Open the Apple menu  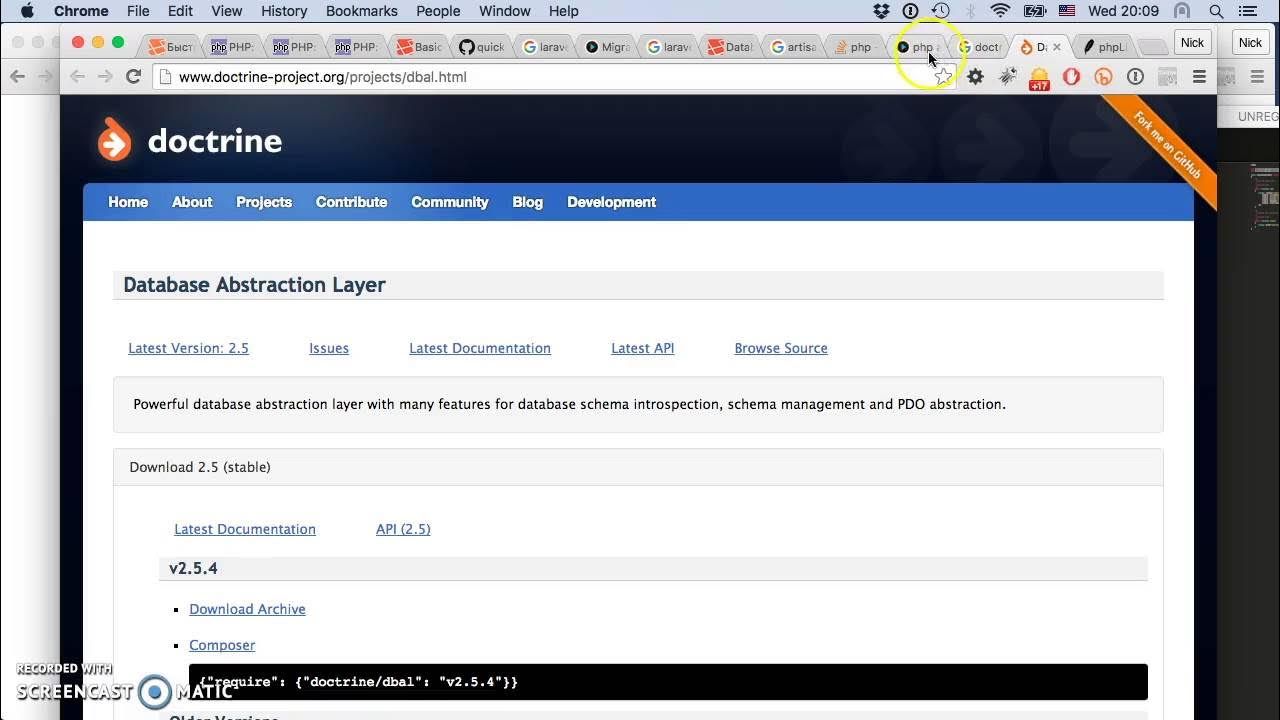point(27,11)
